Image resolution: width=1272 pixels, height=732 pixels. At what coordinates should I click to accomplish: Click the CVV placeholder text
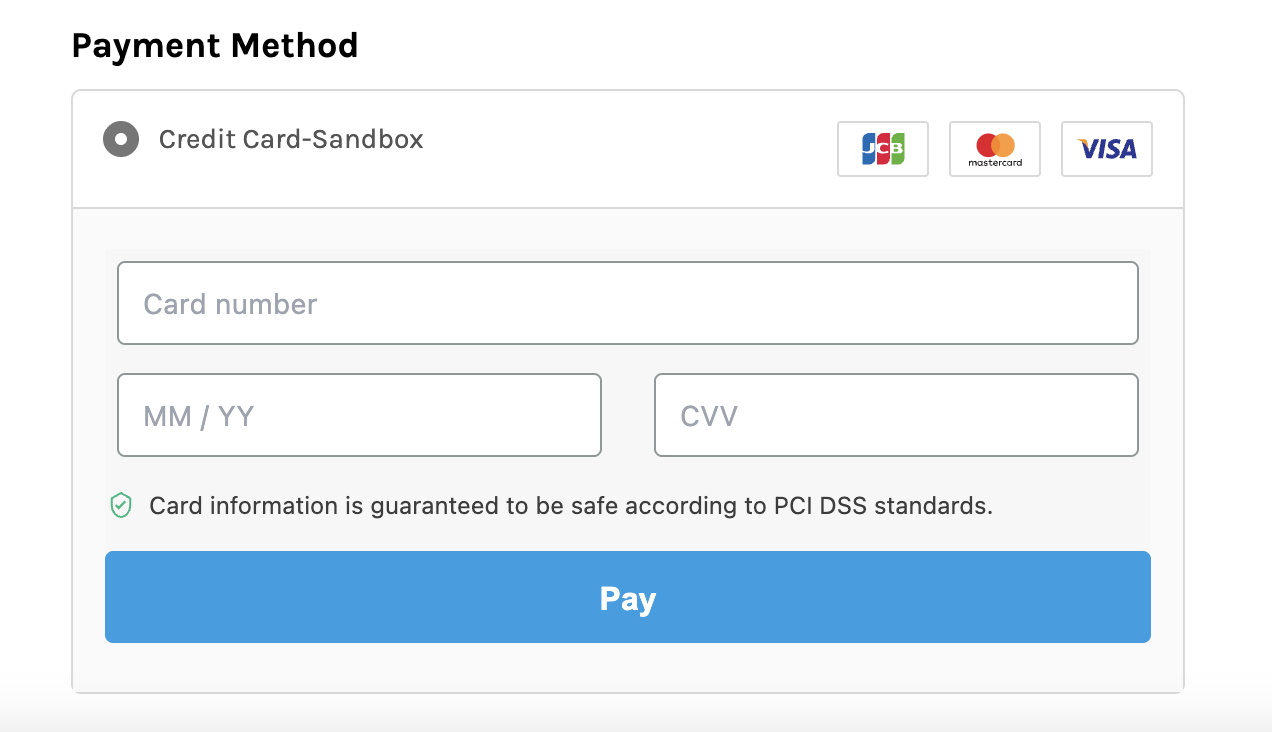709,416
